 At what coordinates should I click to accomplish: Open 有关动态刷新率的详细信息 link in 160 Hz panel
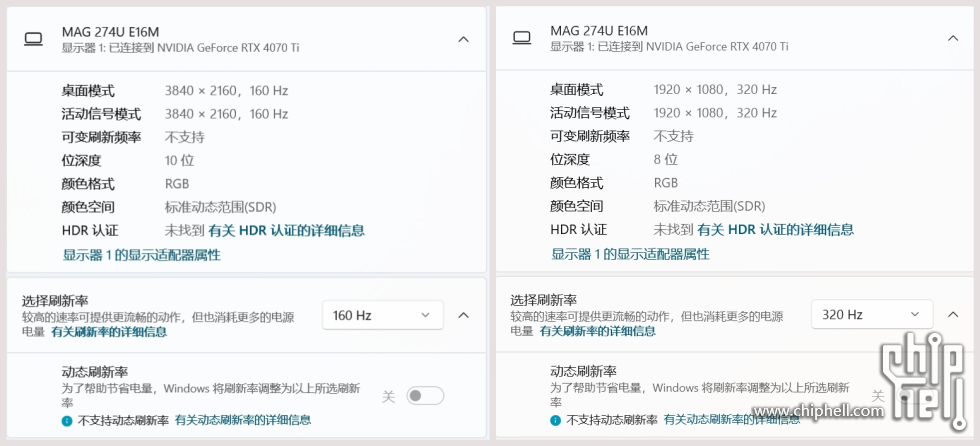pos(242,420)
